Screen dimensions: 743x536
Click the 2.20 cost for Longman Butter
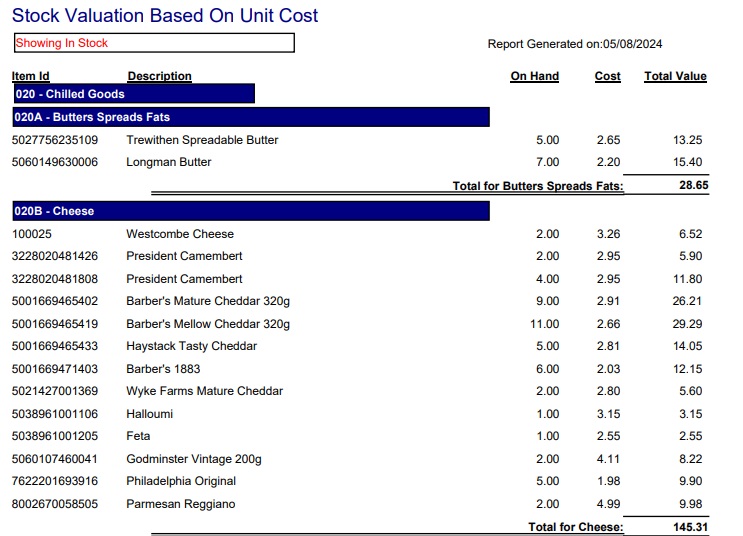[608, 162]
